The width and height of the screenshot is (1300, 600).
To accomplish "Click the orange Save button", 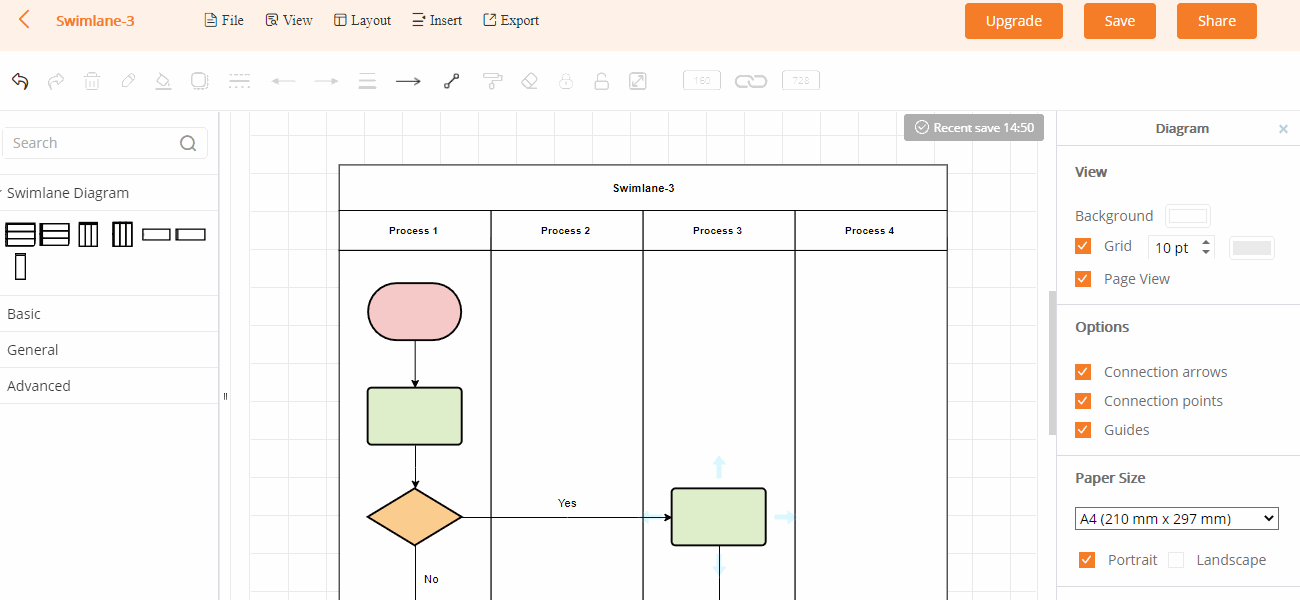I will point(1120,21).
